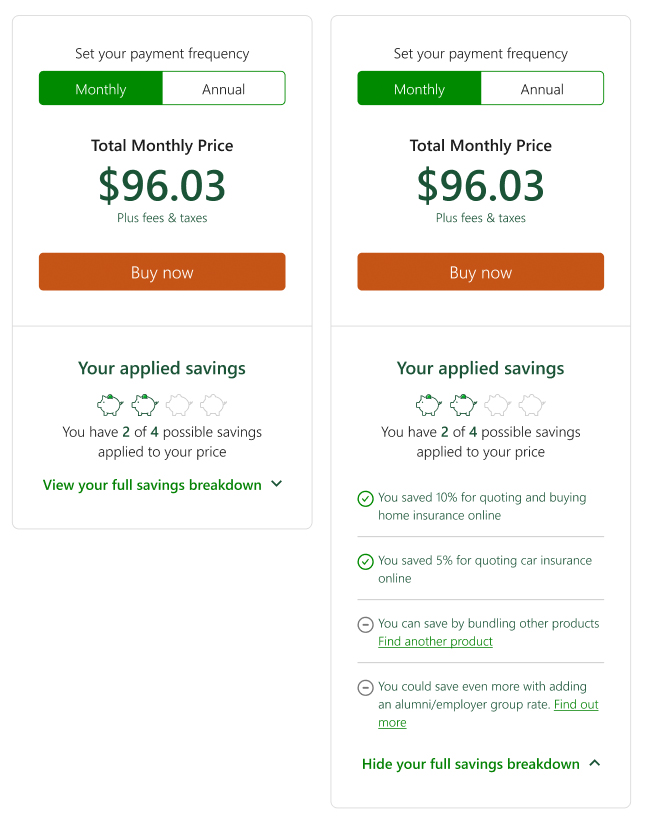Click second filled piggy bank in right card
Image resolution: width=646 pixels, height=827 pixels.
point(463,404)
